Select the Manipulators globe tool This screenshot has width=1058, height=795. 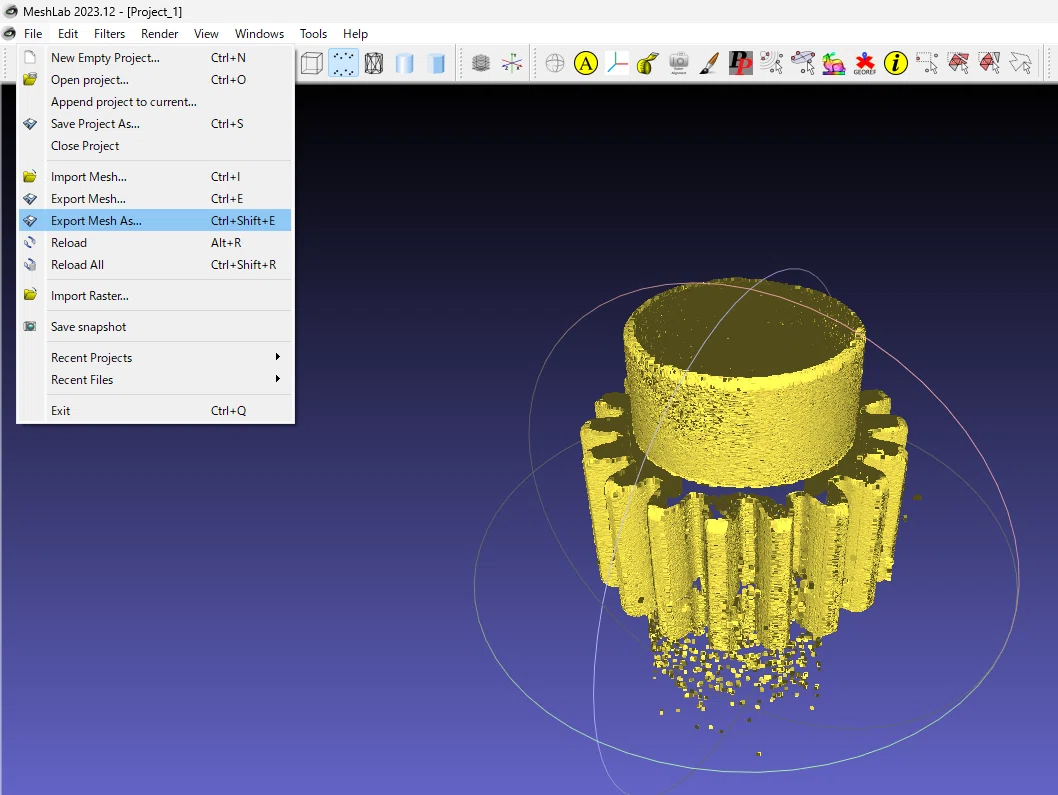tap(555, 63)
